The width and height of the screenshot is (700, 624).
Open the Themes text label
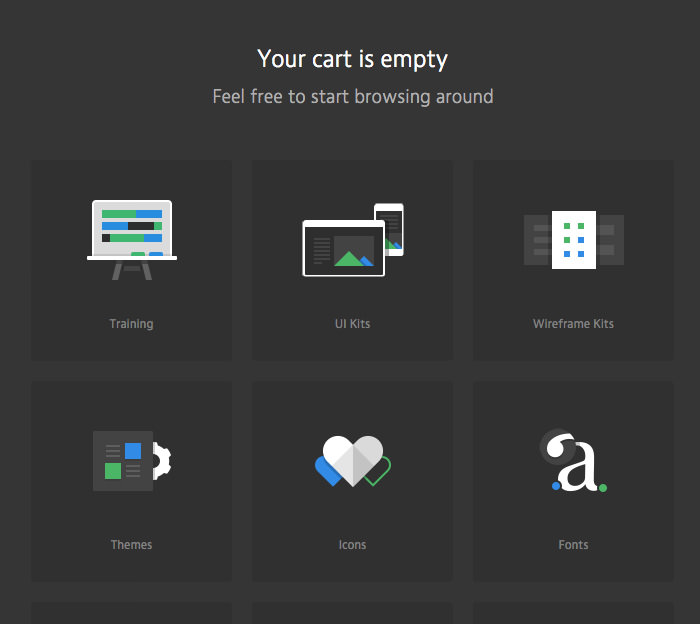coord(131,545)
